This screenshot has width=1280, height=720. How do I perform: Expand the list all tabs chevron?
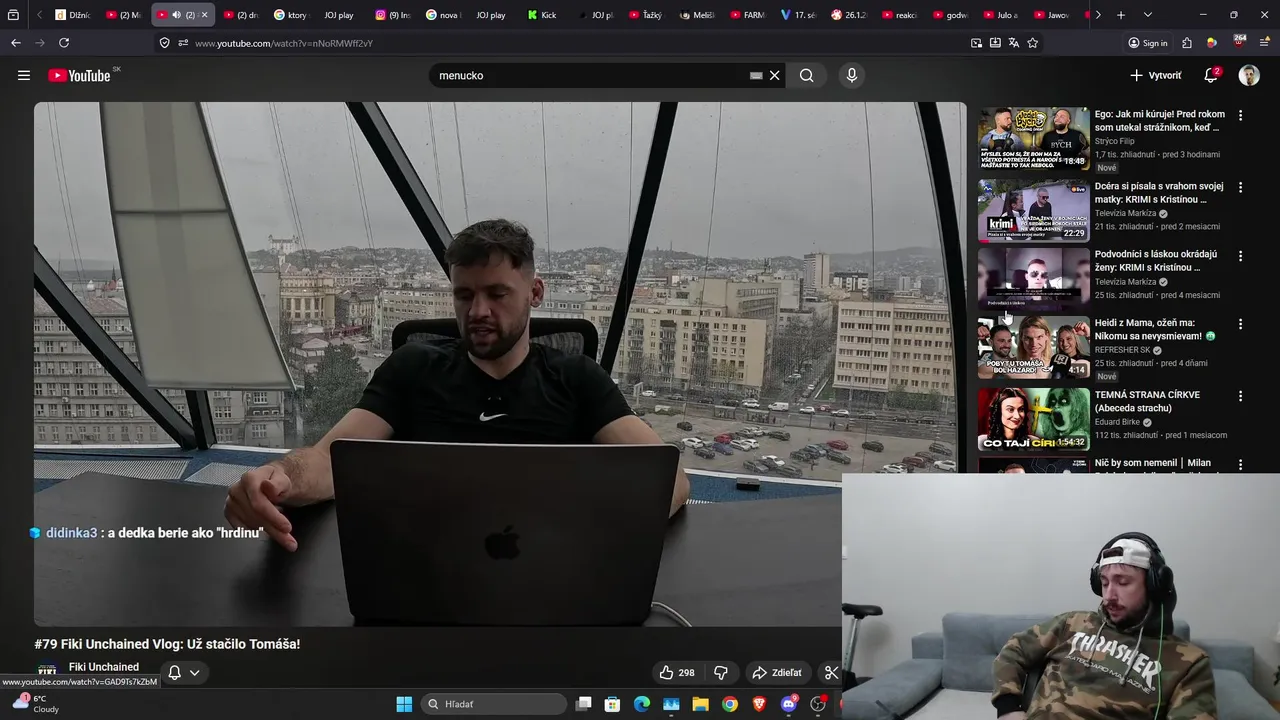coord(1147,15)
